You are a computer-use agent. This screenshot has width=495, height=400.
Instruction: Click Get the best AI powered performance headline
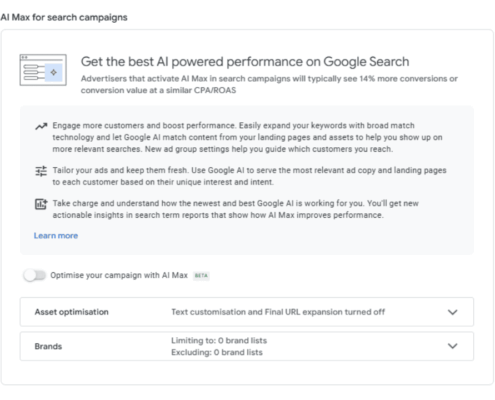[x=245, y=62]
